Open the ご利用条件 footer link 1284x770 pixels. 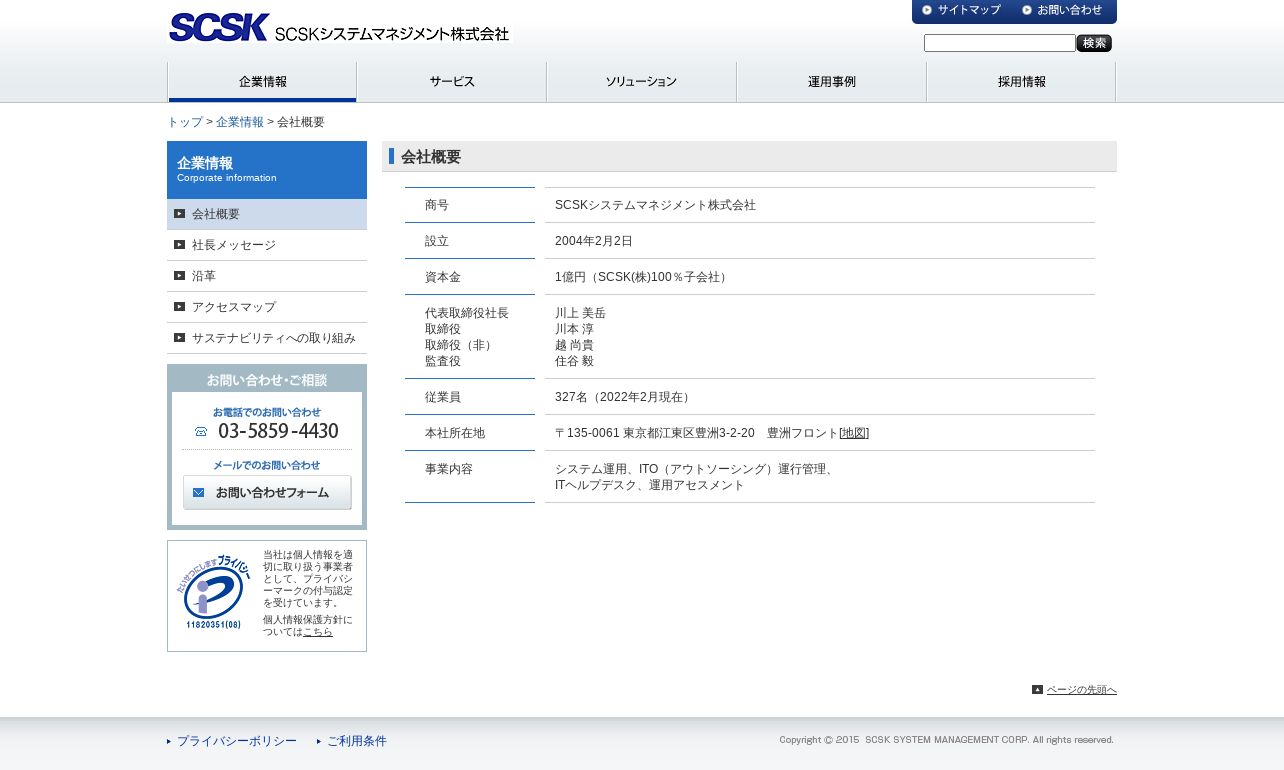[357, 741]
